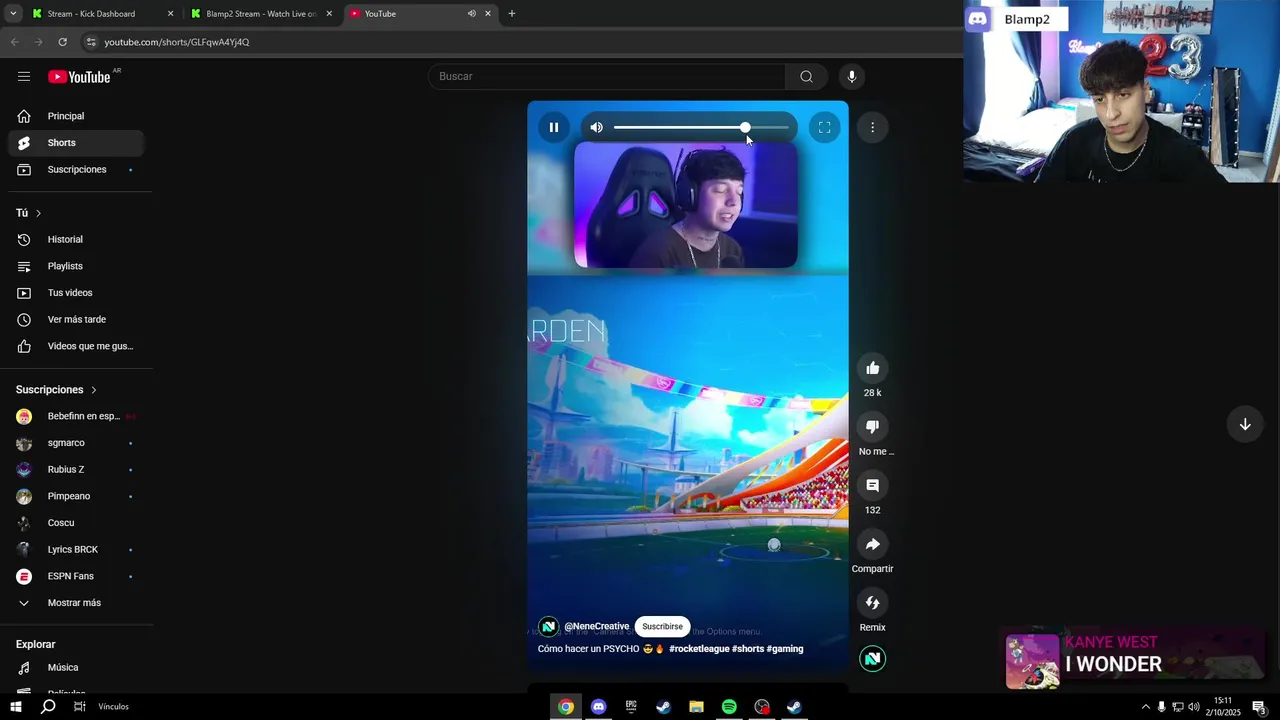
Task: Dislike the Short with thumbs down
Action: tap(873, 427)
